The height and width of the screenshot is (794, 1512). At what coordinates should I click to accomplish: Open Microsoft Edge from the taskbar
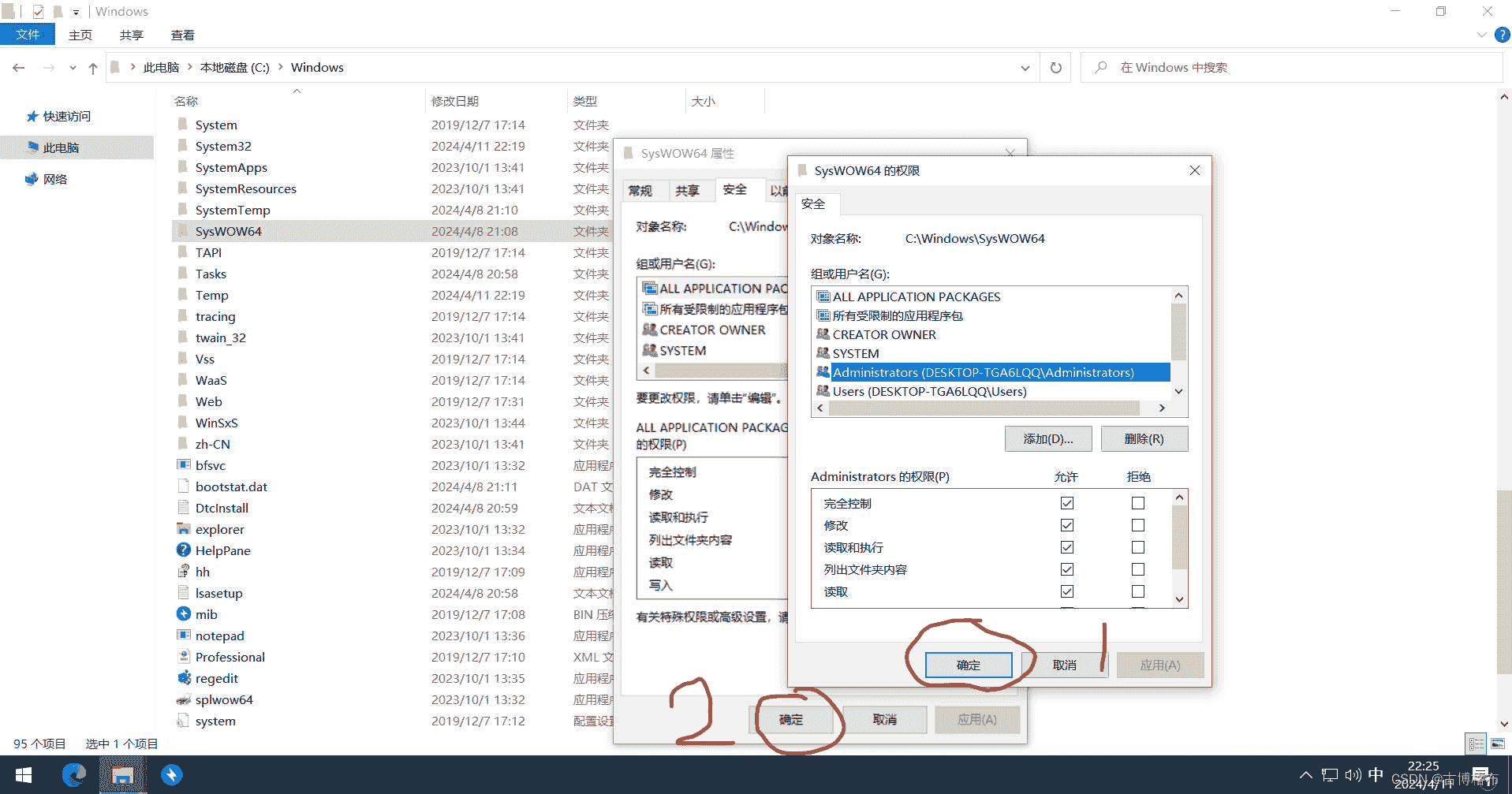click(x=73, y=775)
